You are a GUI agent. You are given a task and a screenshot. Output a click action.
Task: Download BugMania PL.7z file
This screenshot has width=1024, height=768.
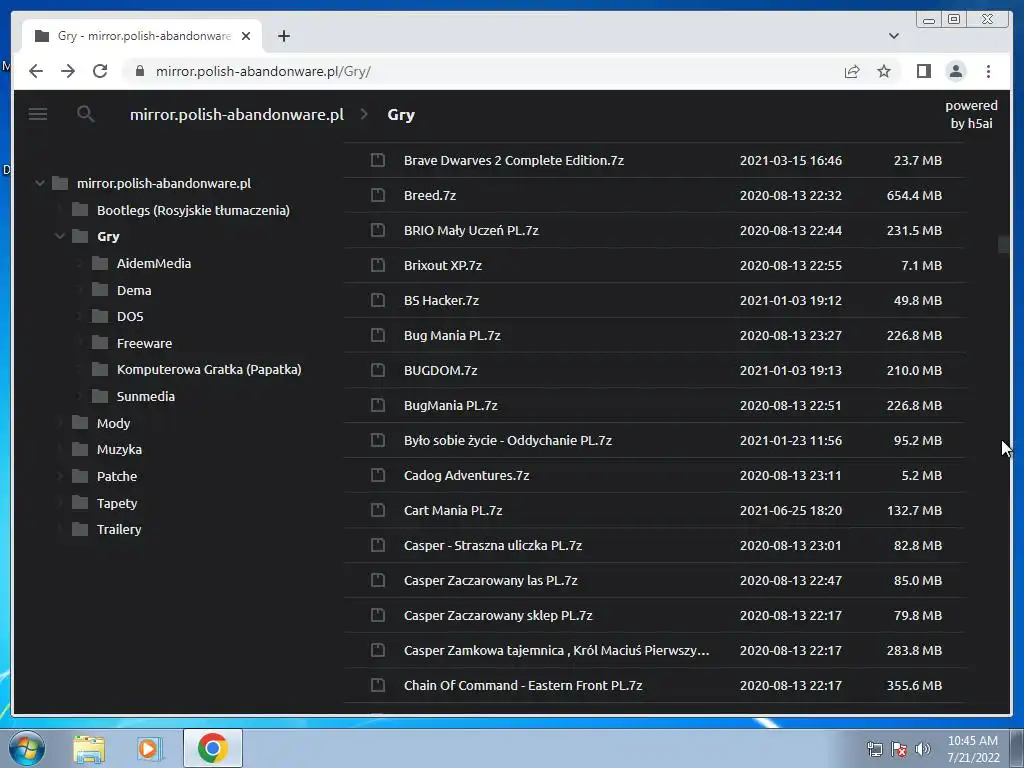(451, 405)
